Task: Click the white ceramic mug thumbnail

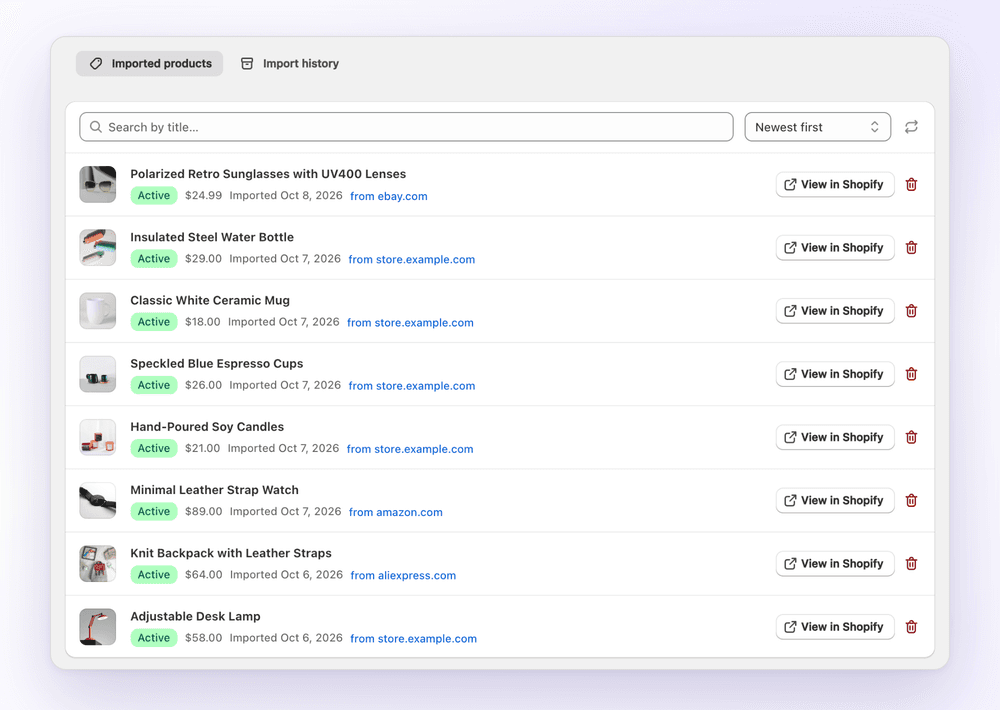Action: 98,311
